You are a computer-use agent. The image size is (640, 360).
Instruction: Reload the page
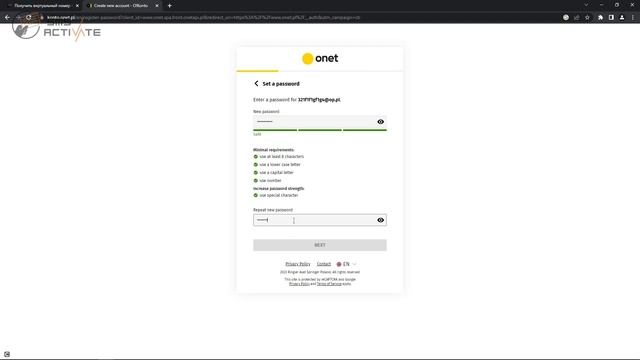tap(29, 18)
